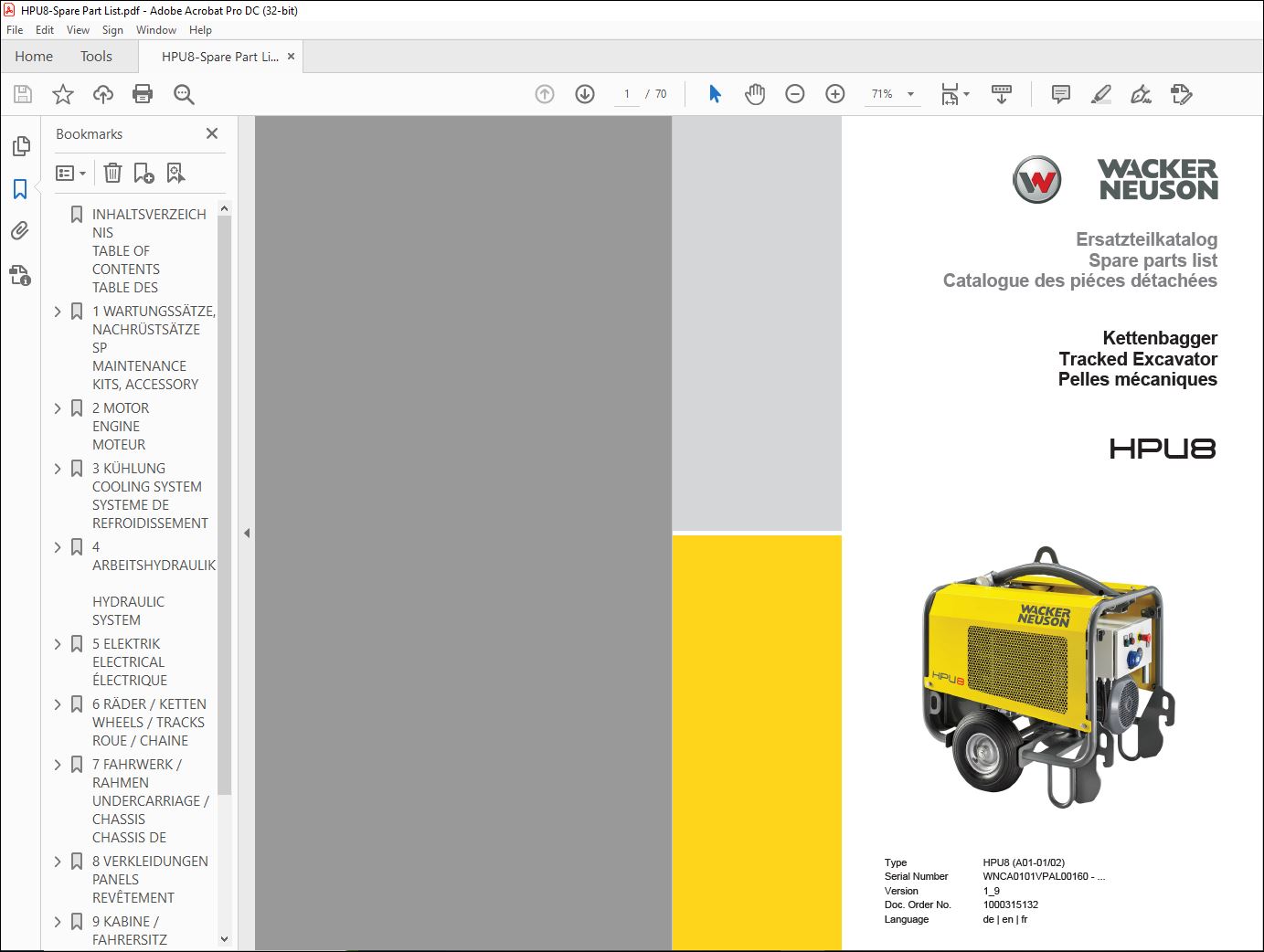This screenshot has width=1264, height=952.
Task: Print the document via printer icon
Action: (x=143, y=94)
